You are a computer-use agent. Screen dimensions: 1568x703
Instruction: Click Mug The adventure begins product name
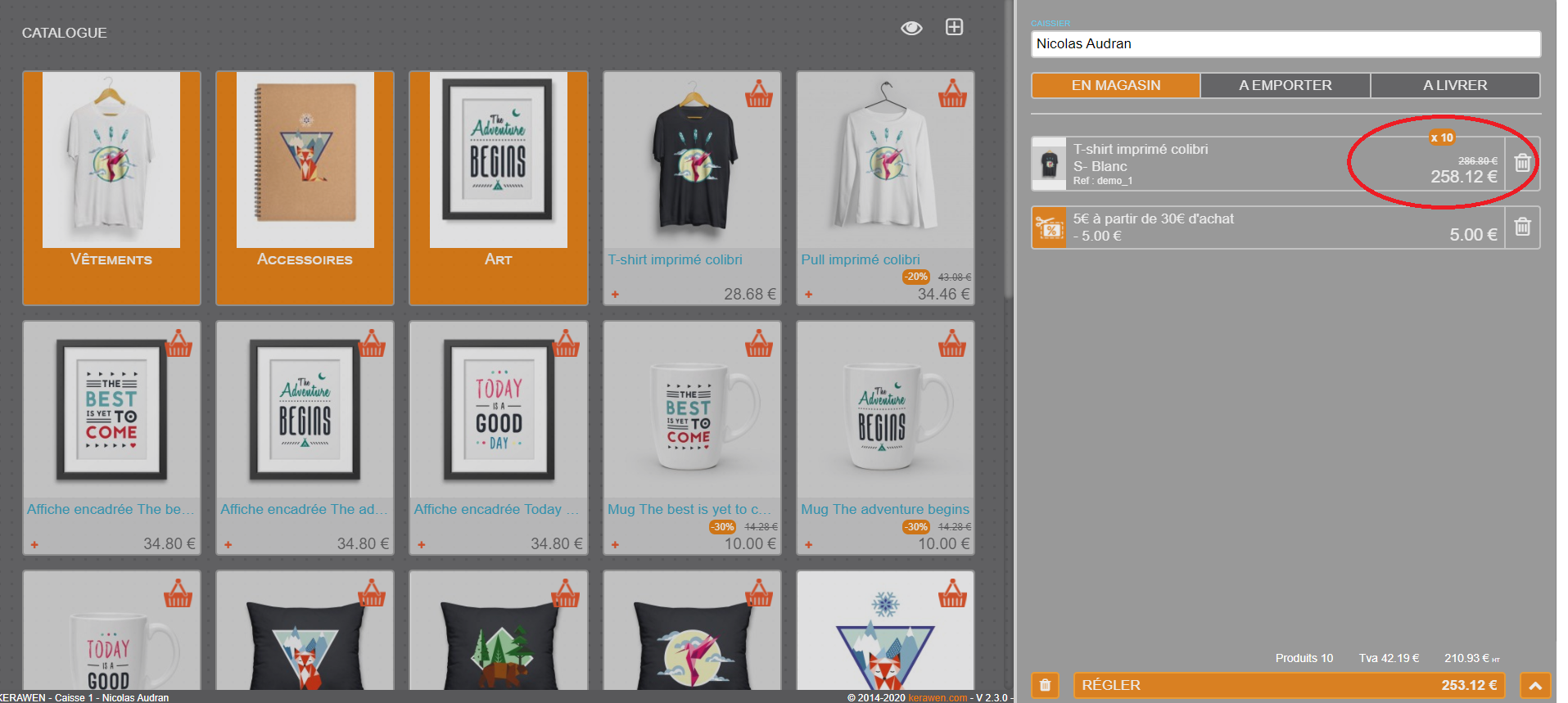(885, 509)
